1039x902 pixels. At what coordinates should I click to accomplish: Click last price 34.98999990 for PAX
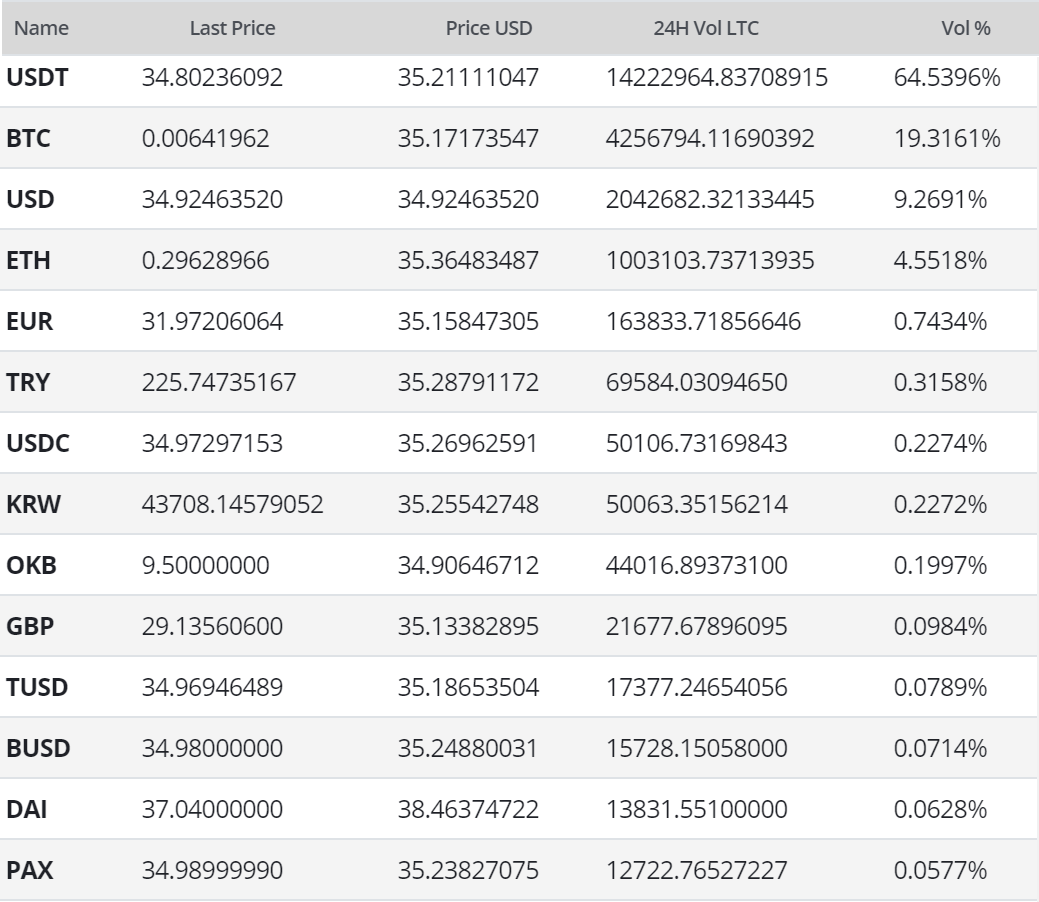(x=212, y=870)
